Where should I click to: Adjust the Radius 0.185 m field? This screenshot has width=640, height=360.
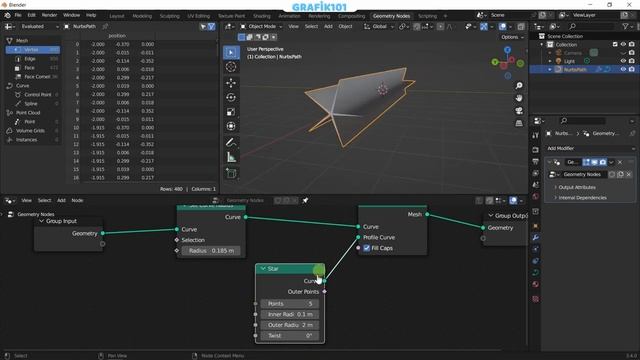pos(211,251)
